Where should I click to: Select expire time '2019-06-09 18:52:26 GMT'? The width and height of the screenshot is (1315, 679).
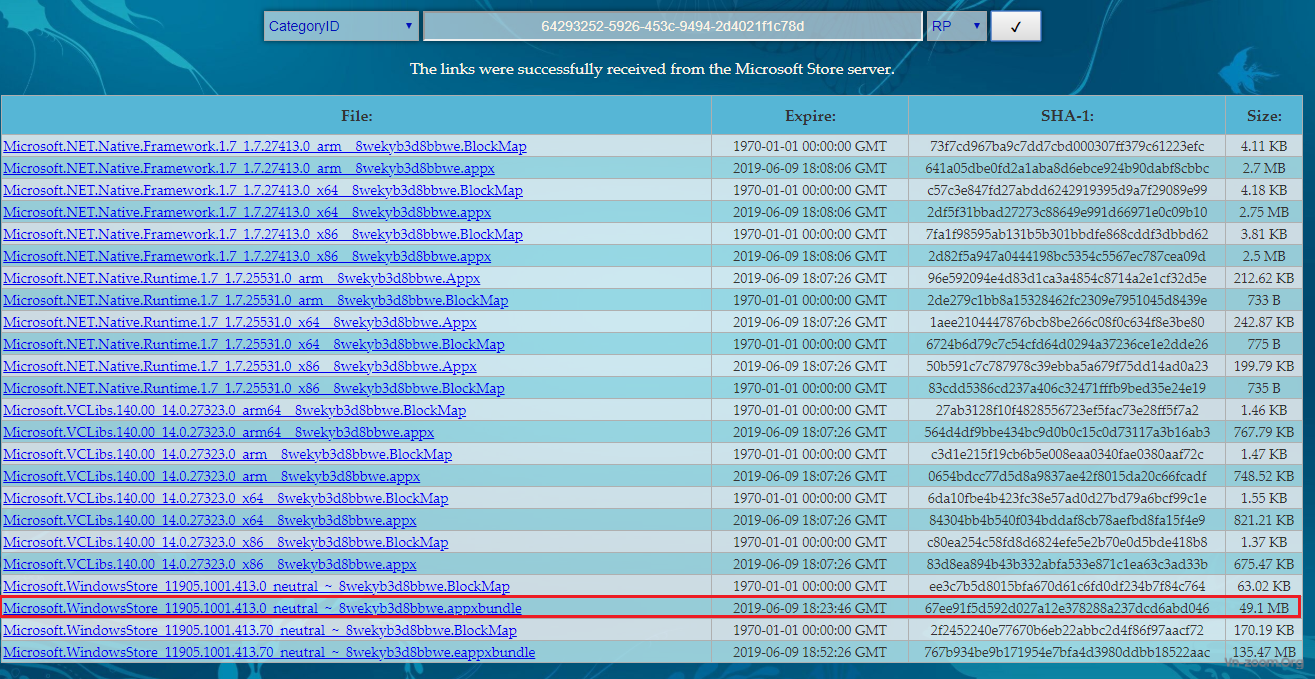(x=810, y=652)
